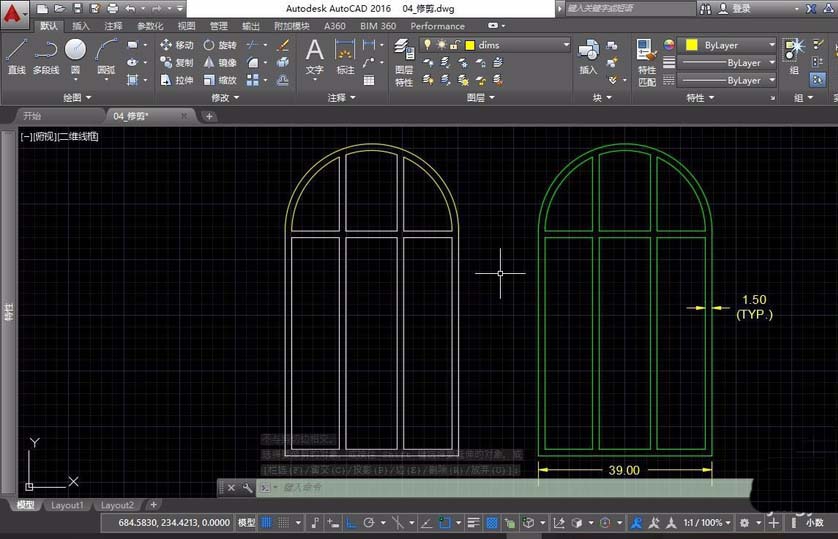Toggle the 模型 model space status button

[x=246, y=523]
